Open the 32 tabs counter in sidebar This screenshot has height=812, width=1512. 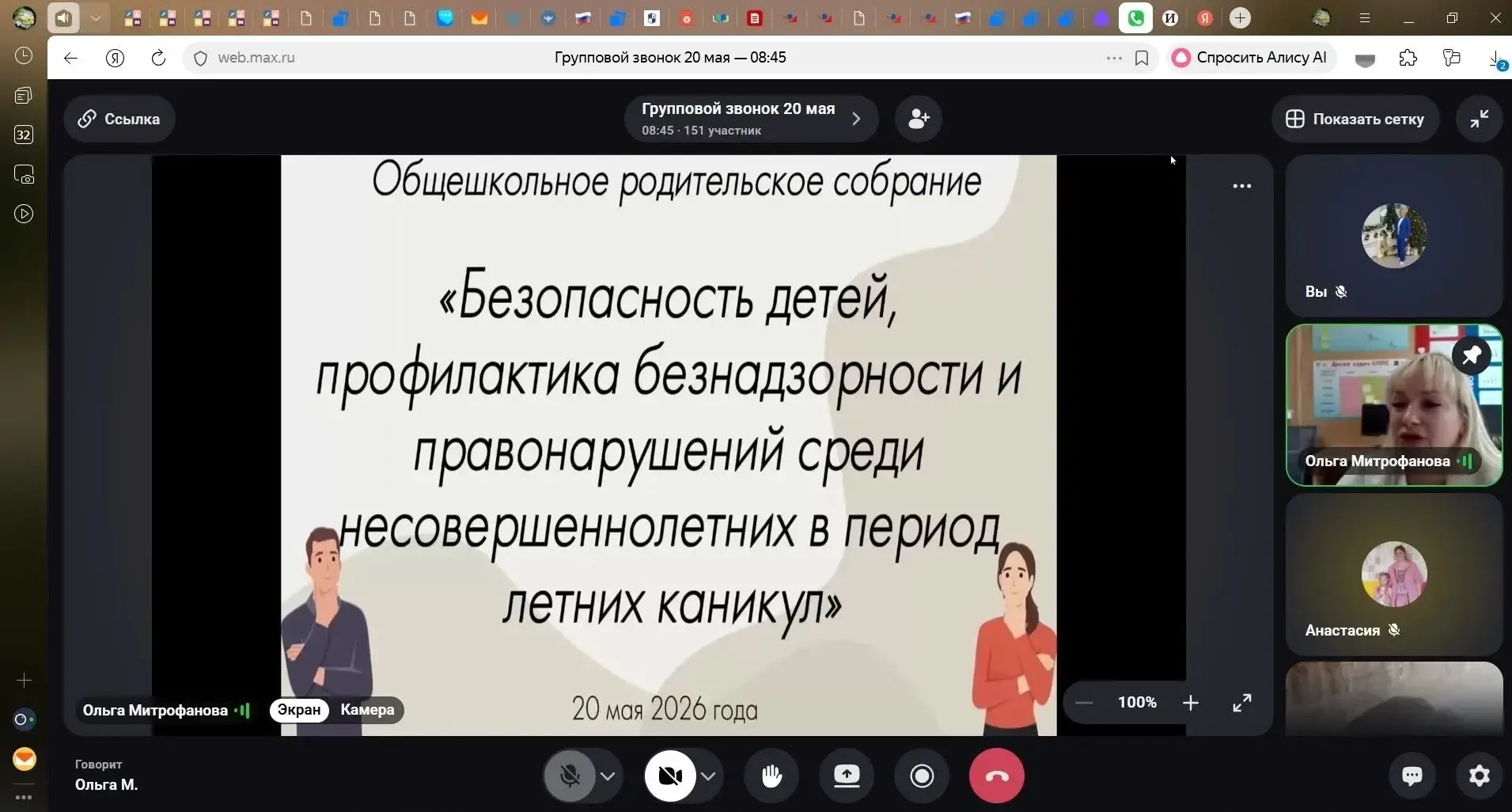pos(24,135)
